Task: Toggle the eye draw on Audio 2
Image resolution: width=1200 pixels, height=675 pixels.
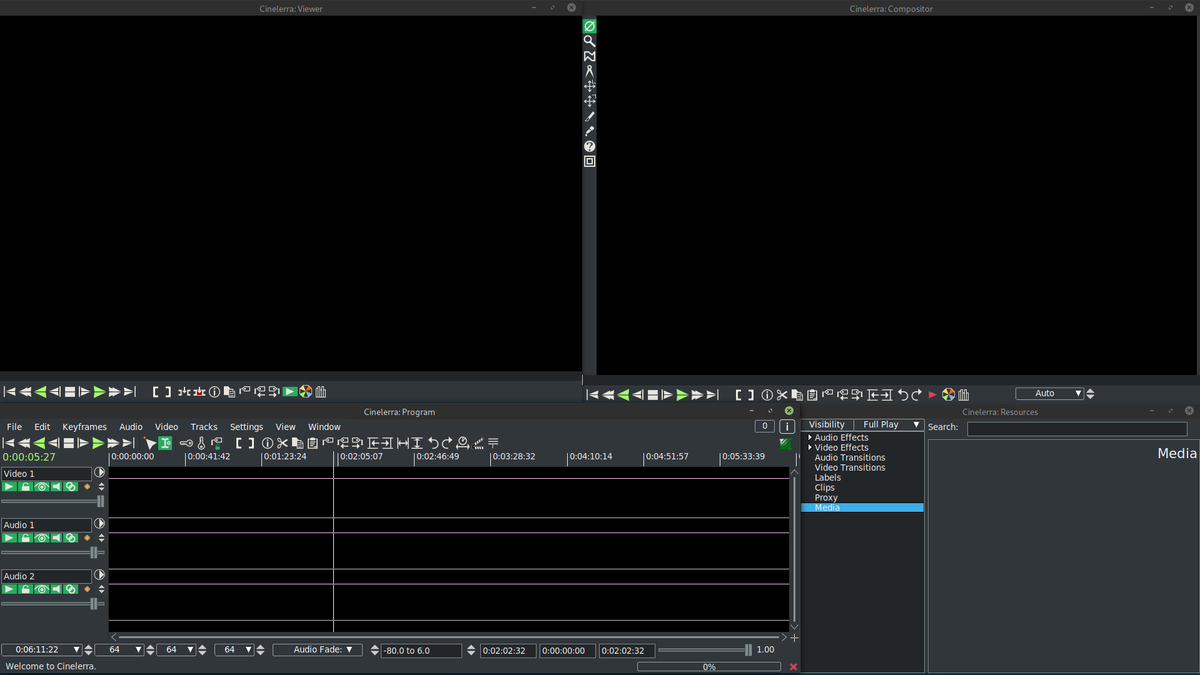Action: tap(41, 589)
